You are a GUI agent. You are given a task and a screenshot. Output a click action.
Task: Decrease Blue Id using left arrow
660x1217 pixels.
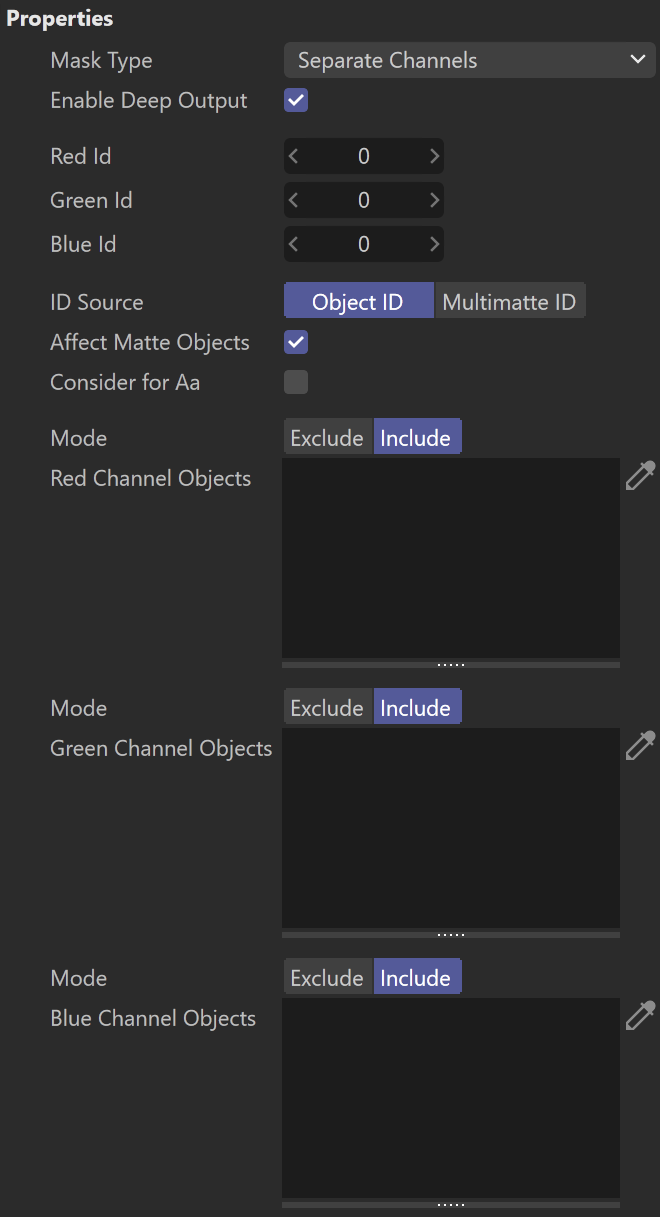(293, 244)
